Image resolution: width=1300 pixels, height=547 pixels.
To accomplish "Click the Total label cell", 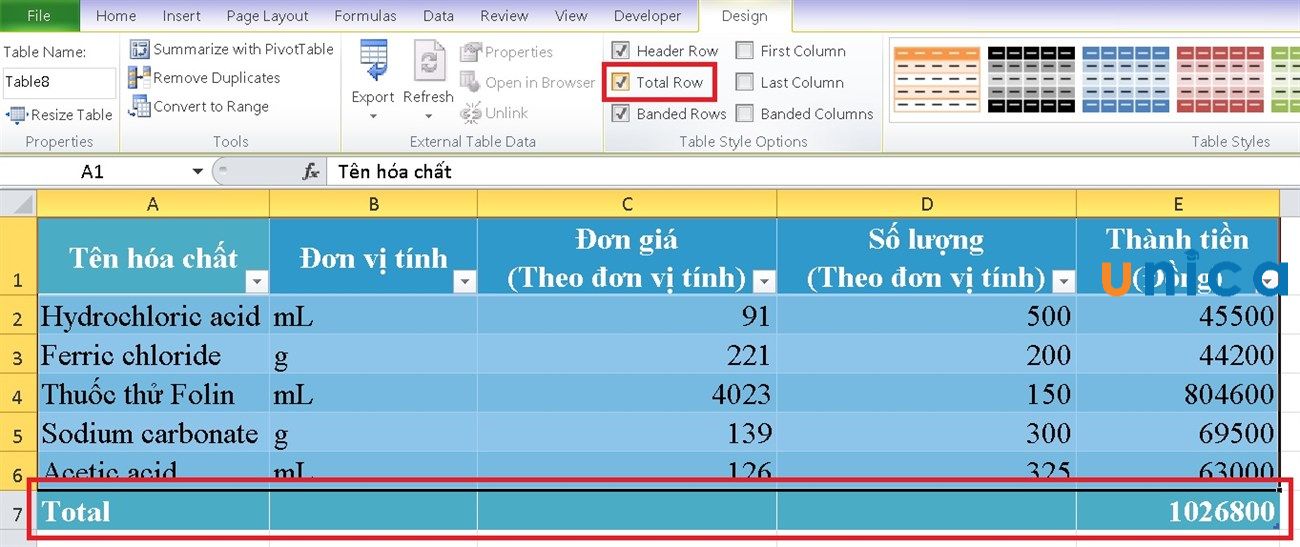I will click(153, 511).
